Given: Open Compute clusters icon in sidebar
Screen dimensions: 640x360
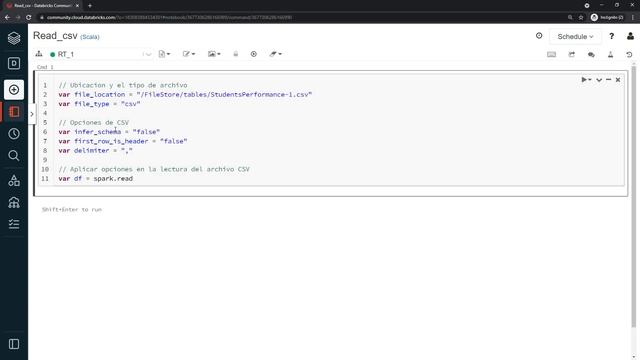Looking at the screenshot, I should [x=14, y=202].
